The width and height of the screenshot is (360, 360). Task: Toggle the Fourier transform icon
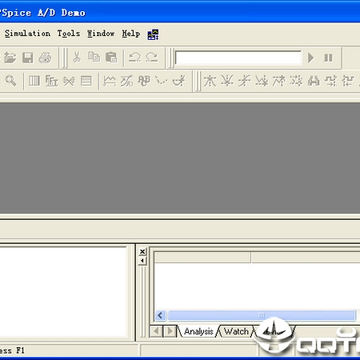click(x=52, y=81)
